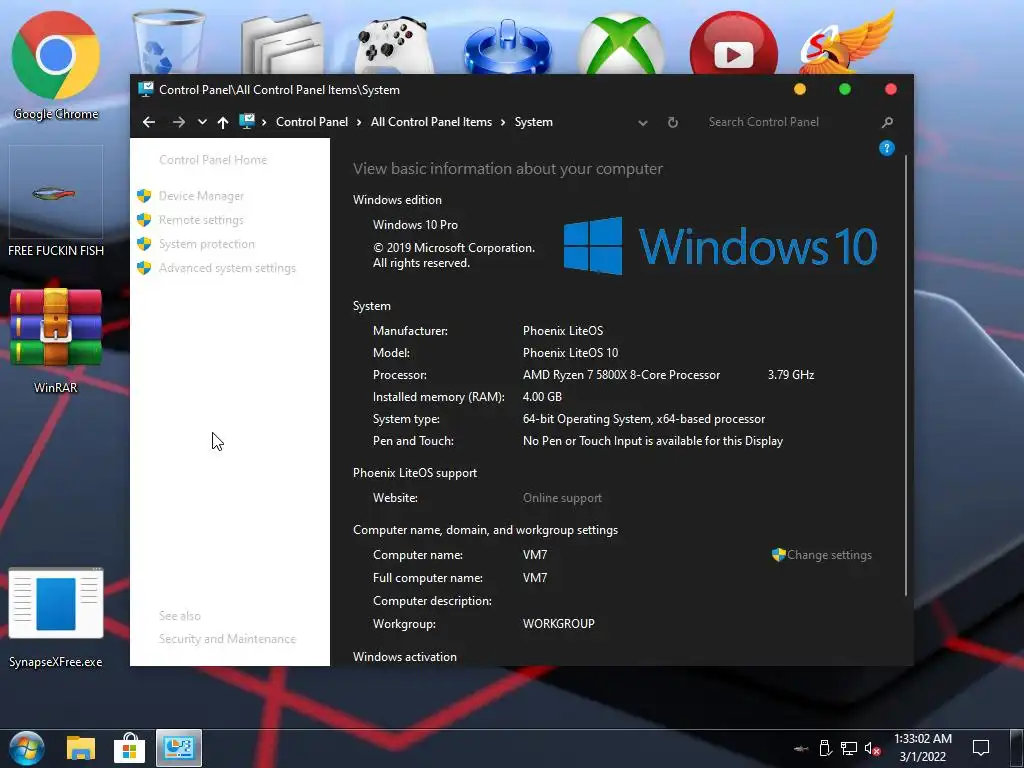Click the fish icon in system tray
The image size is (1024, 768).
801,748
